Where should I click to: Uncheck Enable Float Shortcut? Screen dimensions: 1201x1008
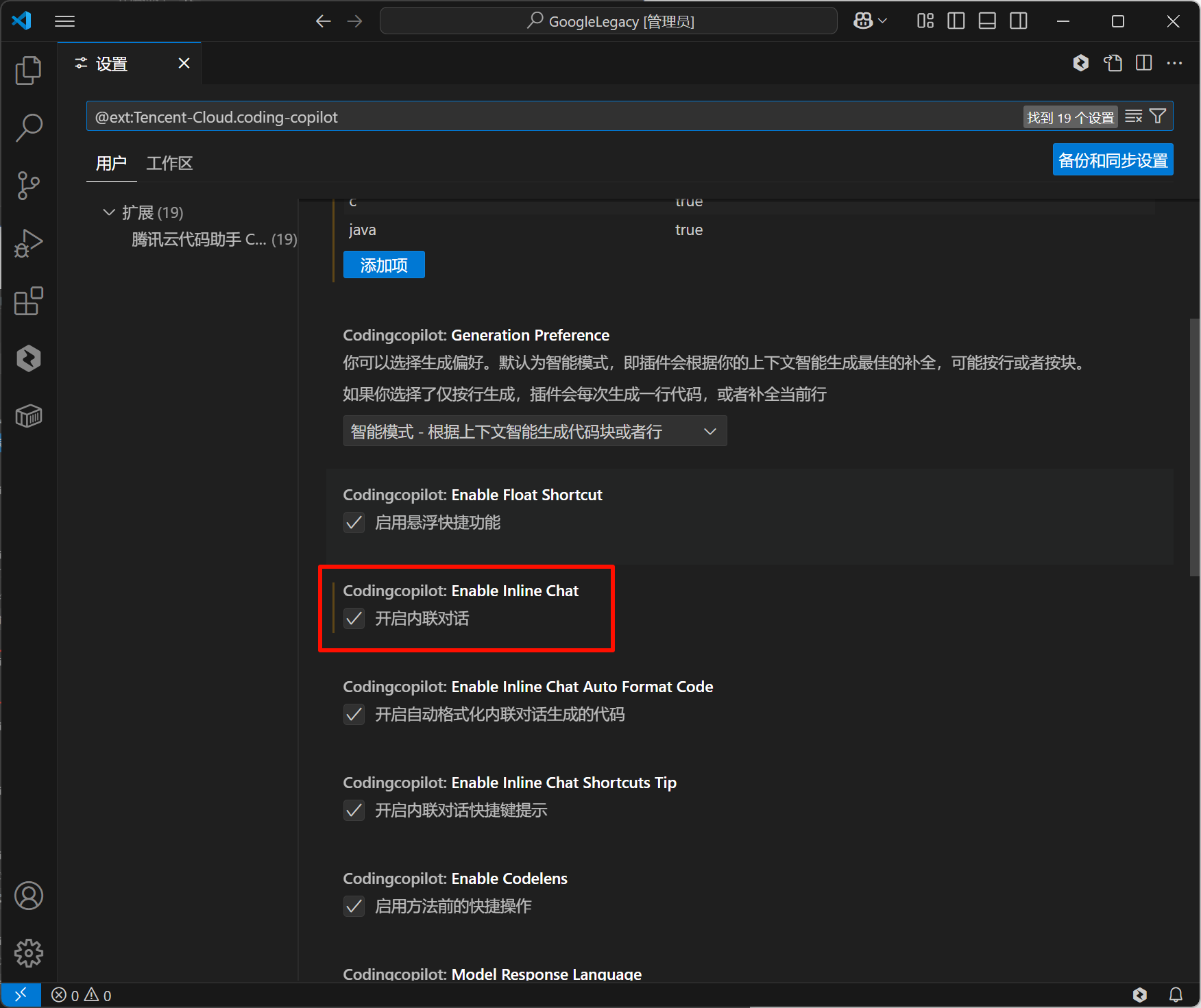(354, 523)
